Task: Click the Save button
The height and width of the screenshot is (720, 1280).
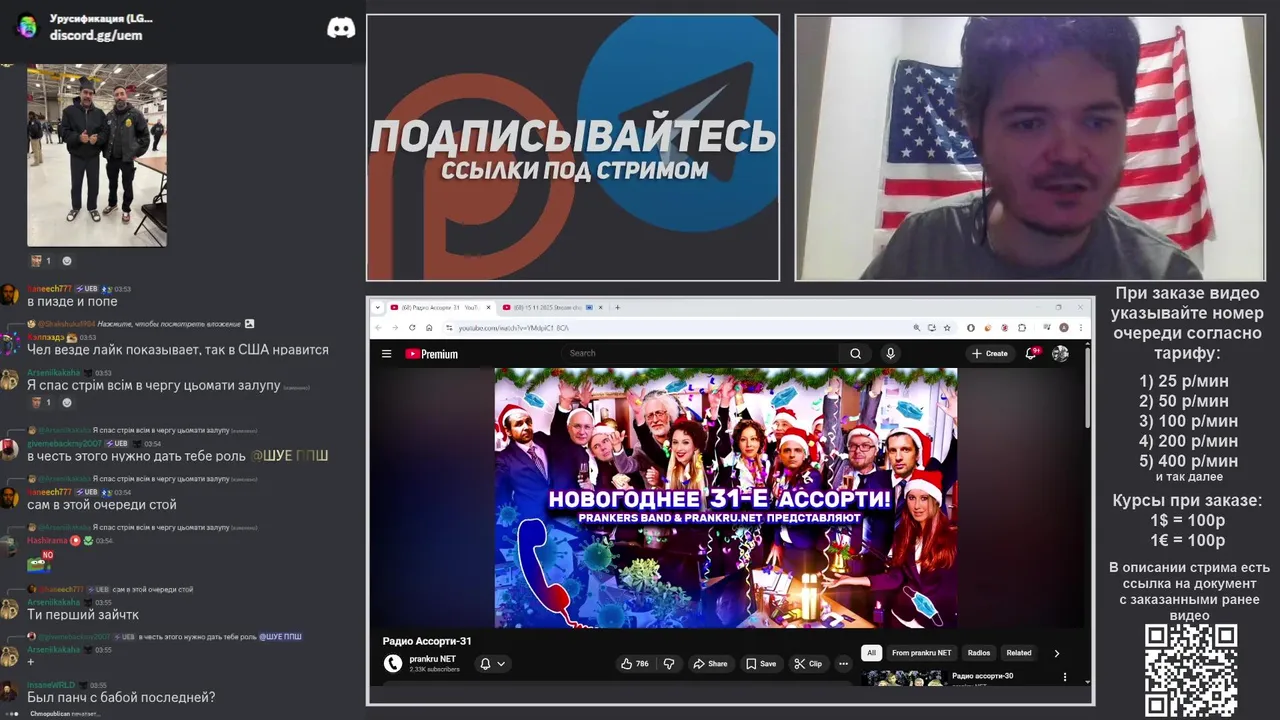Action: 761,663
